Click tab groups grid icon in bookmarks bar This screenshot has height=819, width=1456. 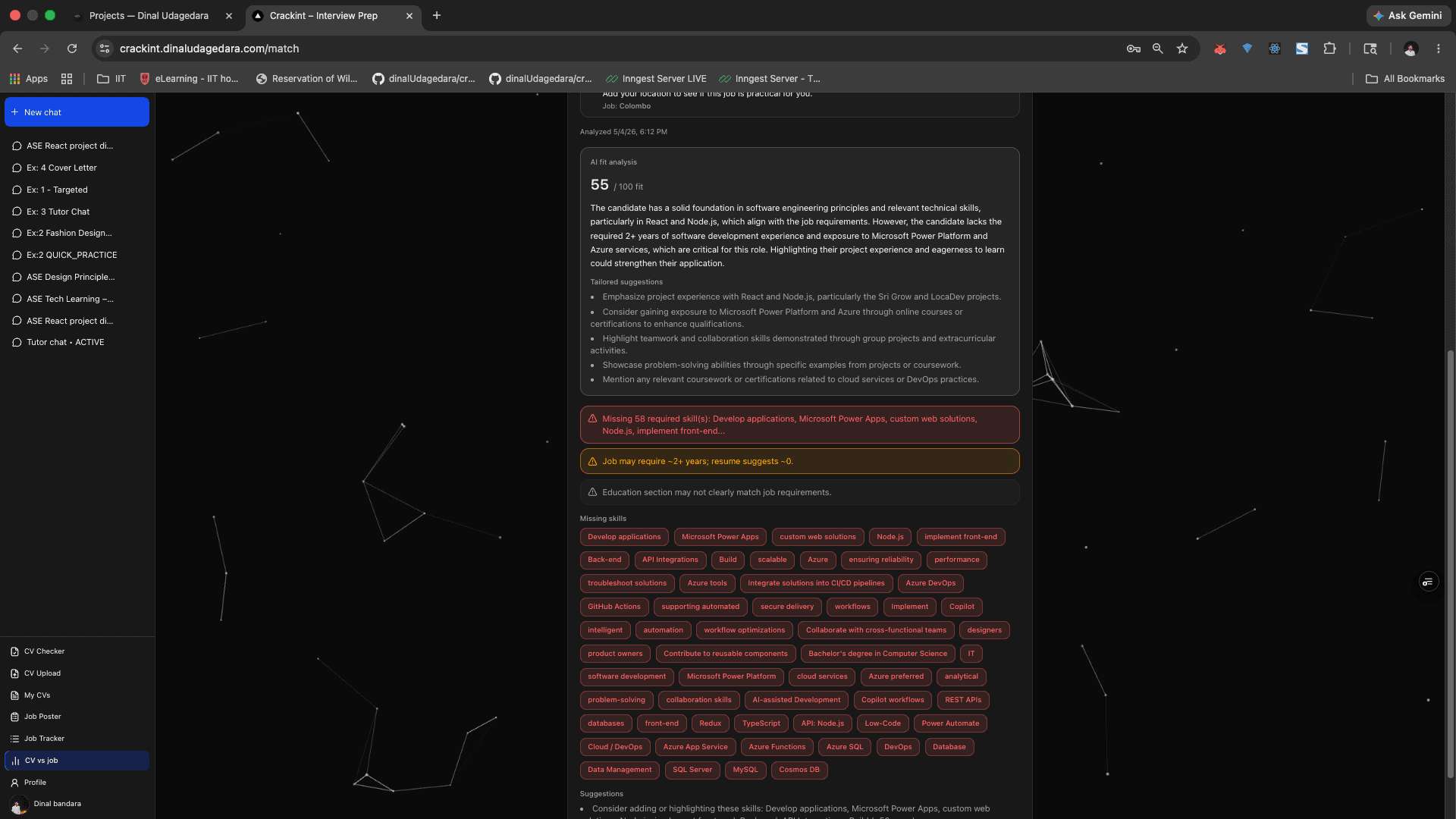[67, 79]
